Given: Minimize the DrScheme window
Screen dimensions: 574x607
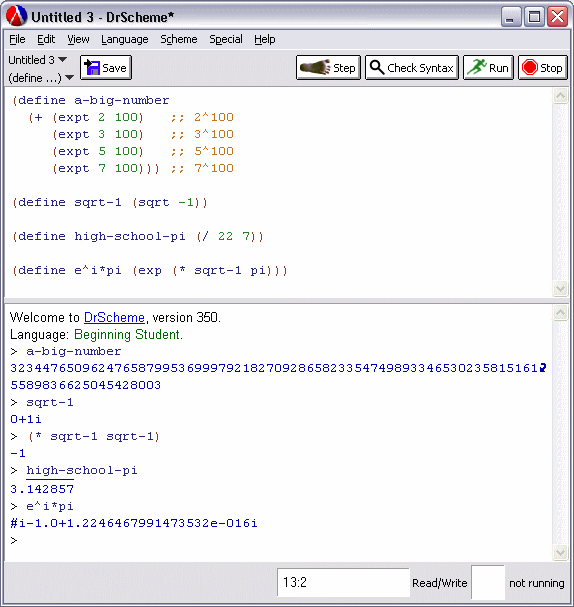Looking at the screenshot, I should tap(511, 17).
